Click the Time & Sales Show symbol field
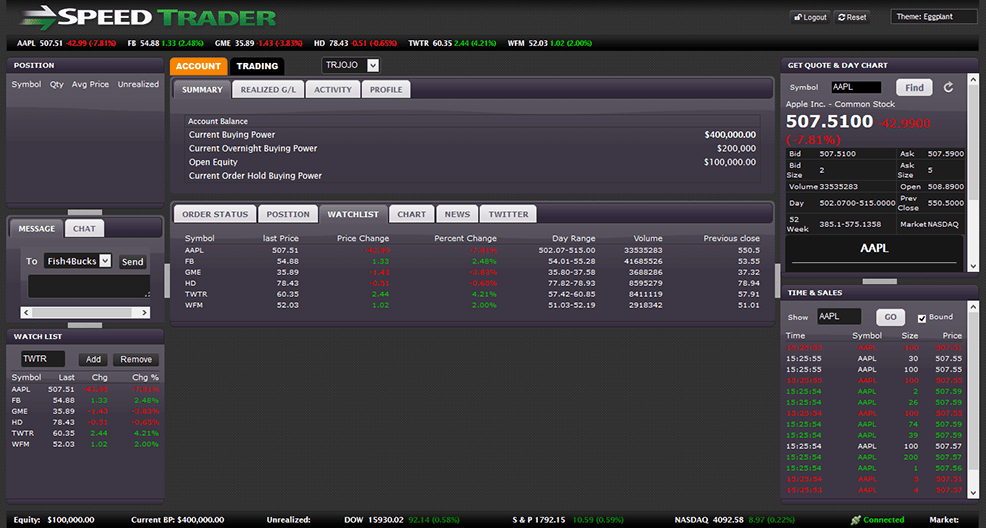The width and height of the screenshot is (986, 528). coord(839,317)
